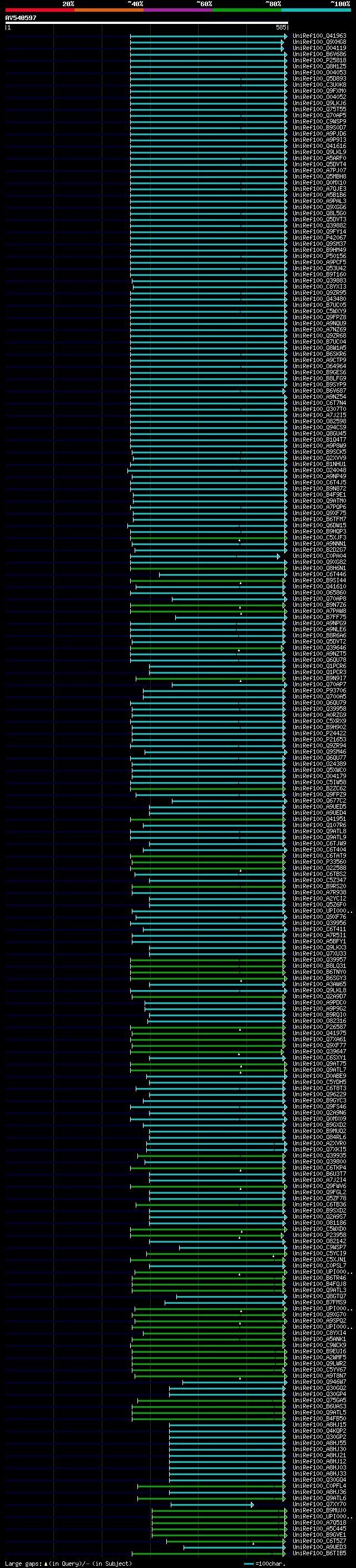Open hit UniRef100_Q41963

click(319, 36)
